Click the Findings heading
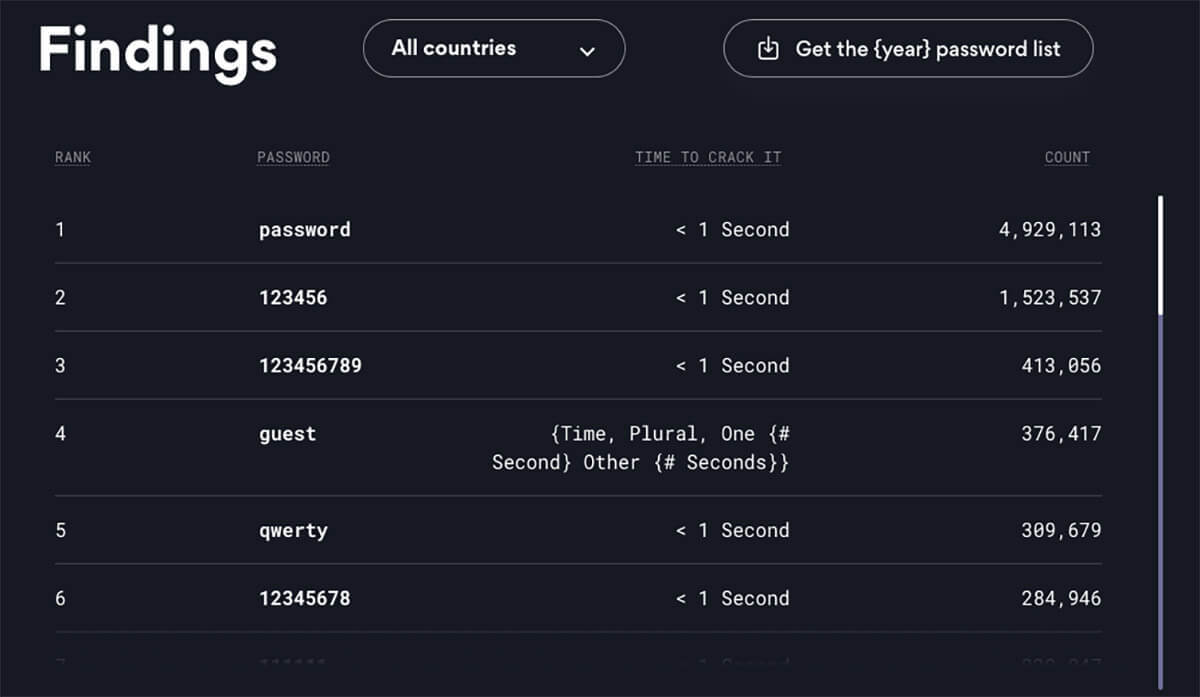The width and height of the screenshot is (1200, 697). coord(157,50)
